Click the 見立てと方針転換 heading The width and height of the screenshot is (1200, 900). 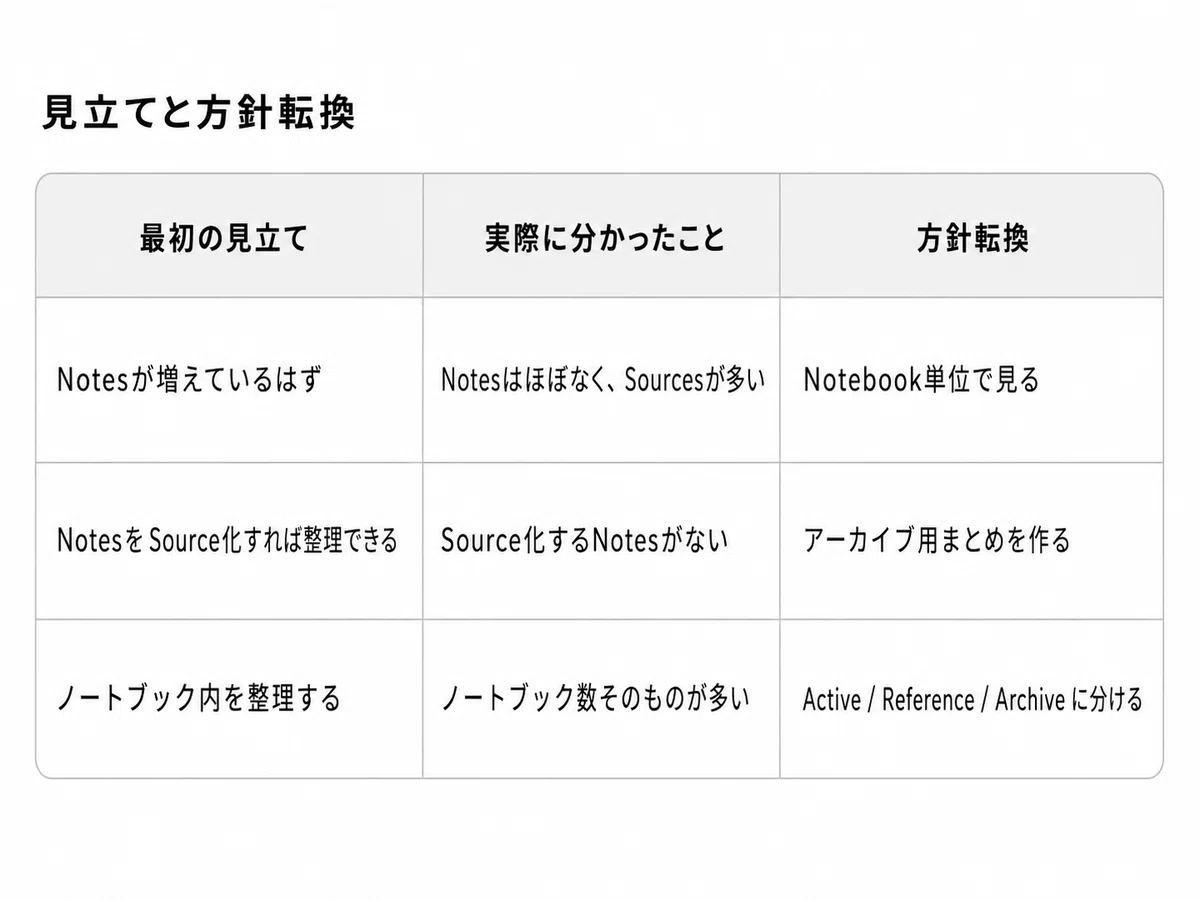click(x=199, y=114)
